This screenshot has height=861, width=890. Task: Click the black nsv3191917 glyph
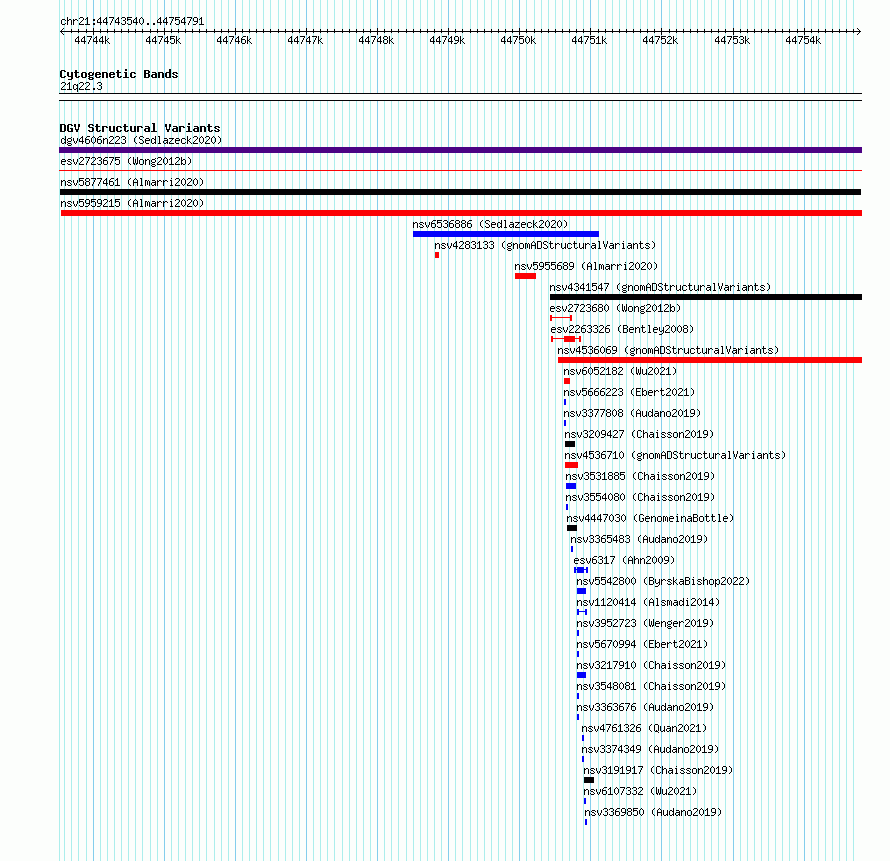pos(589,780)
